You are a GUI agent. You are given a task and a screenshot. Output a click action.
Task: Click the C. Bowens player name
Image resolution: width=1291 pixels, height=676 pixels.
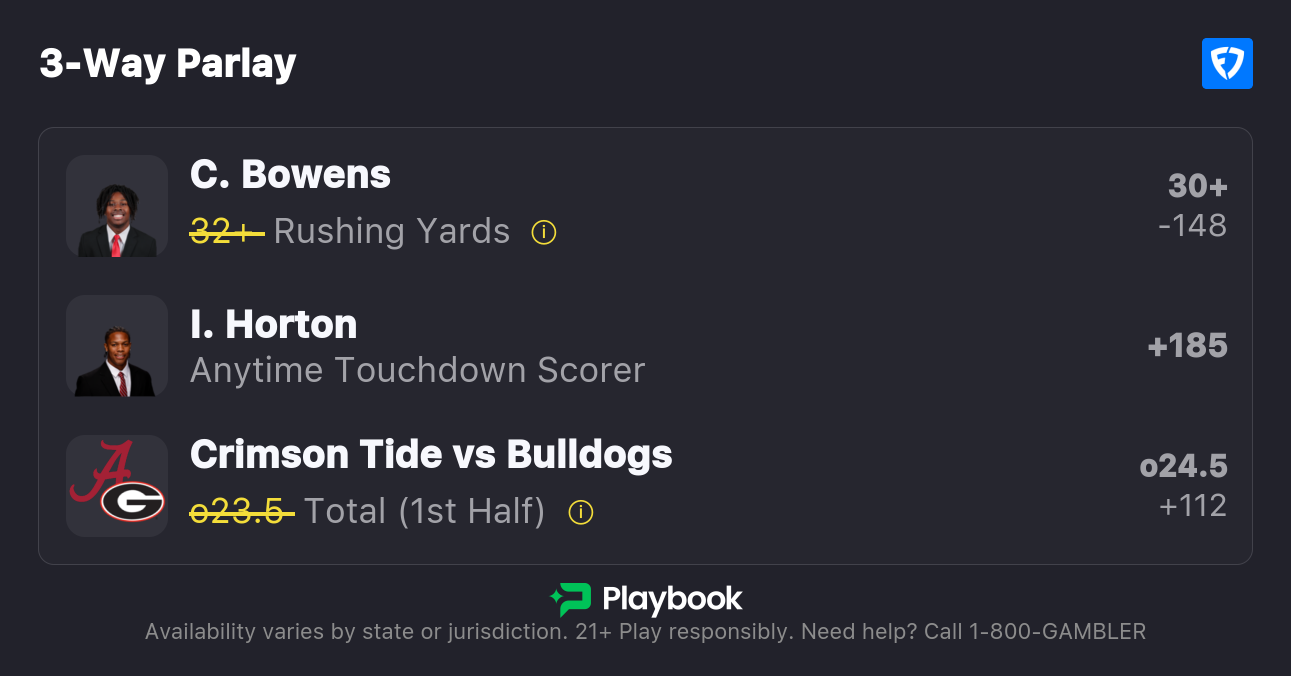point(290,175)
